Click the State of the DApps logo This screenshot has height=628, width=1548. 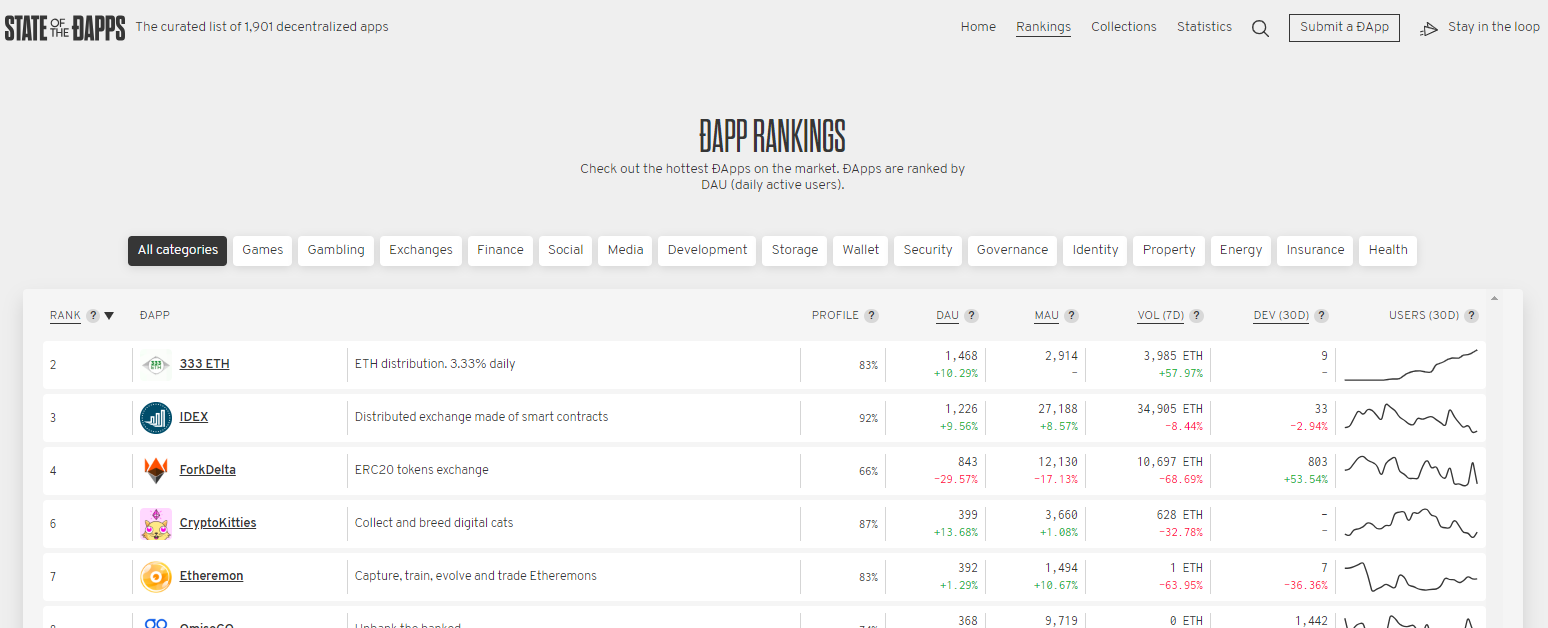65,28
